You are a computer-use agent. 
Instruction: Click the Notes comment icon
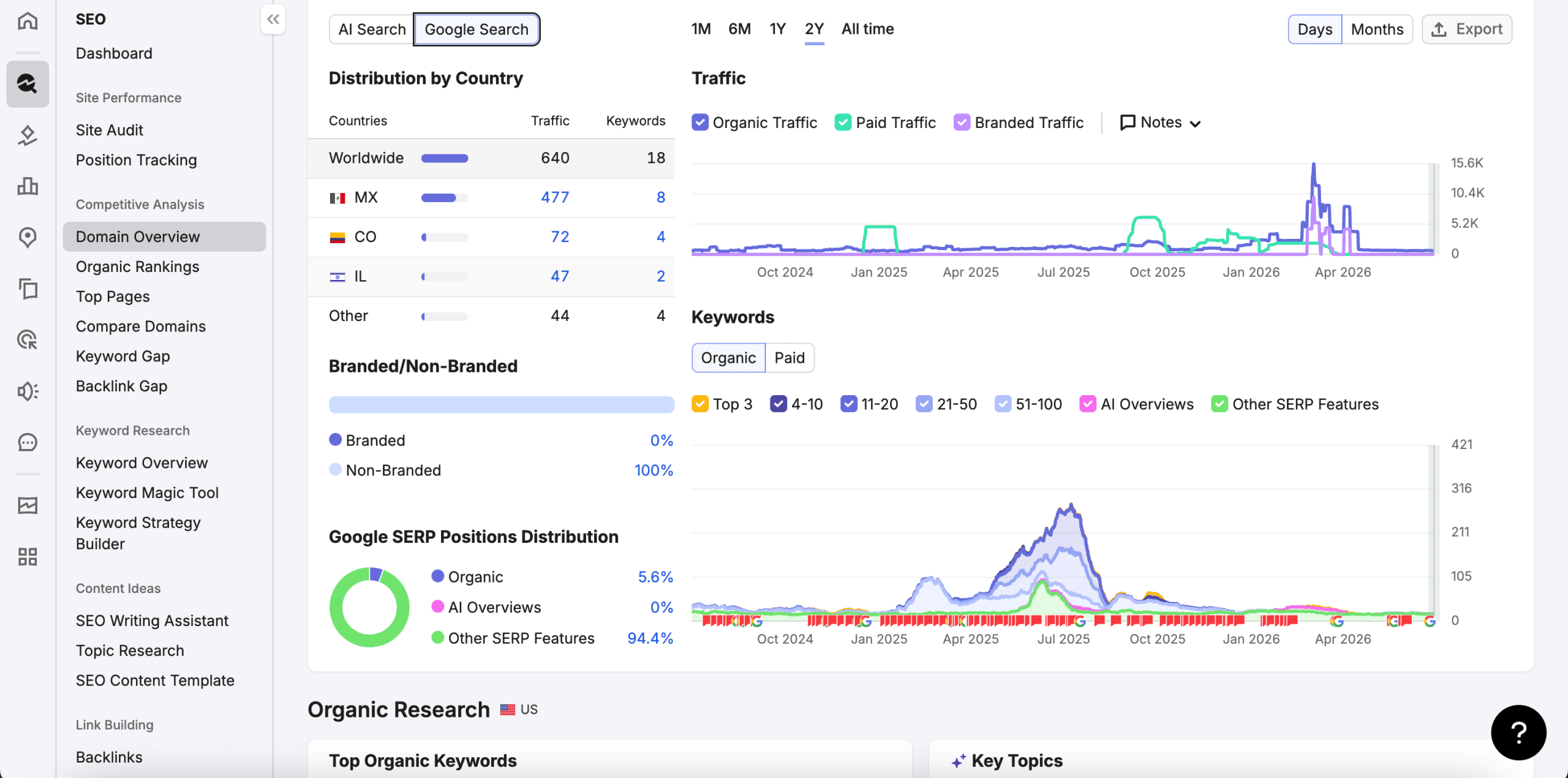[1128, 123]
